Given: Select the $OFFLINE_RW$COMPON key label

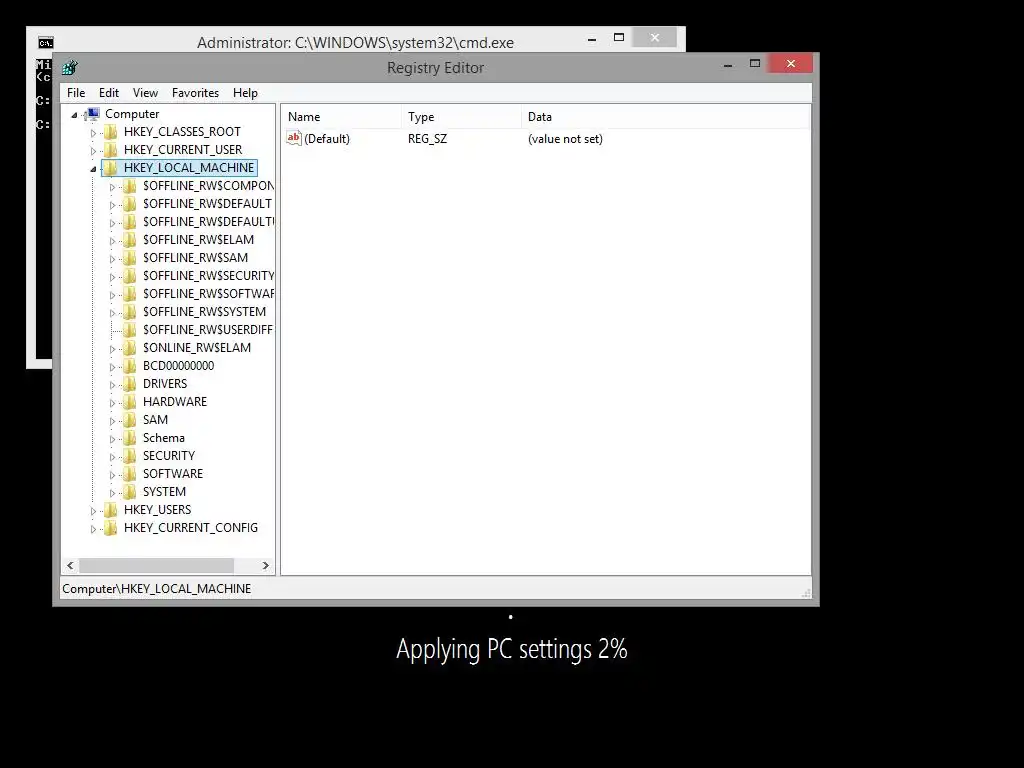Looking at the screenshot, I should coord(208,185).
